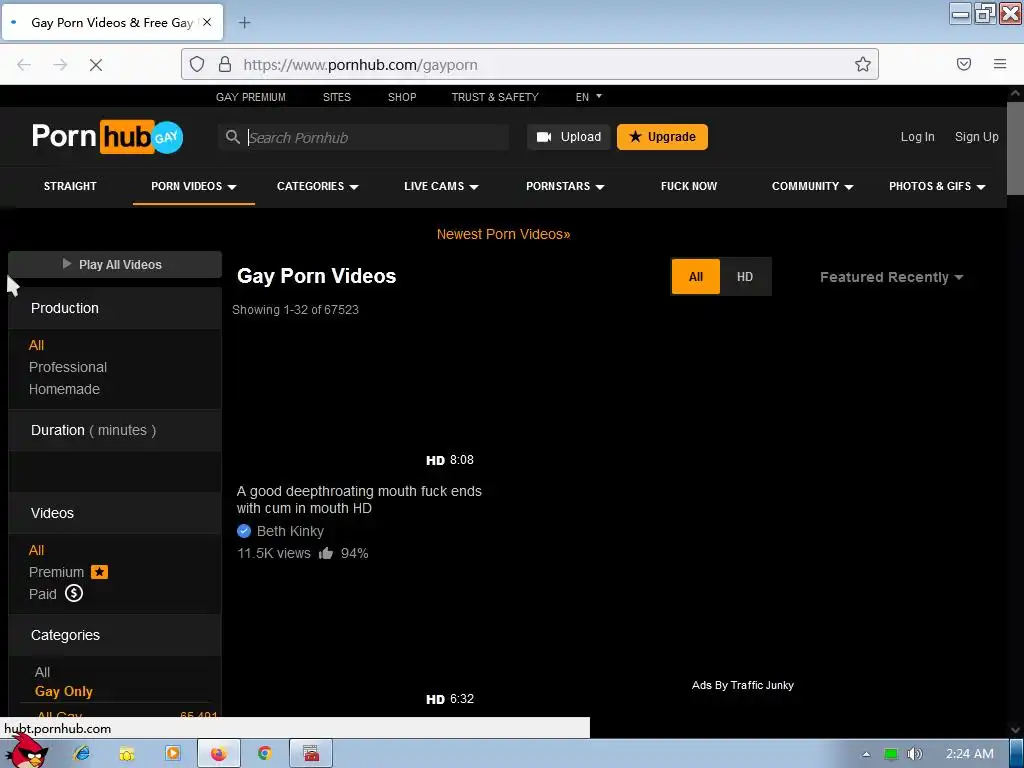Open the EN language dropdown
The height and width of the screenshot is (768, 1024).
click(x=588, y=97)
